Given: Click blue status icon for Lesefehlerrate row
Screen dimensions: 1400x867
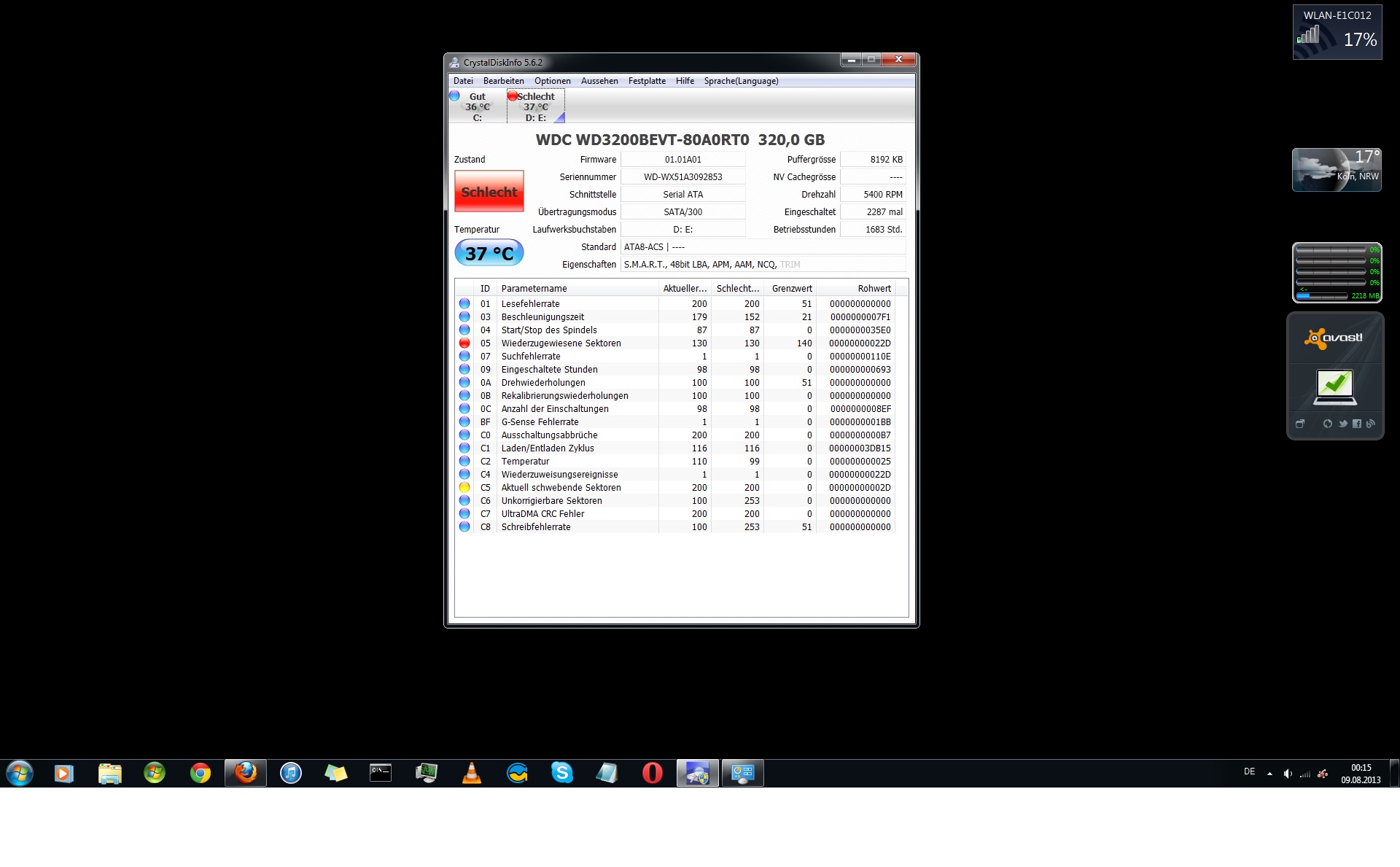Looking at the screenshot, I should (x=464, y=304).
